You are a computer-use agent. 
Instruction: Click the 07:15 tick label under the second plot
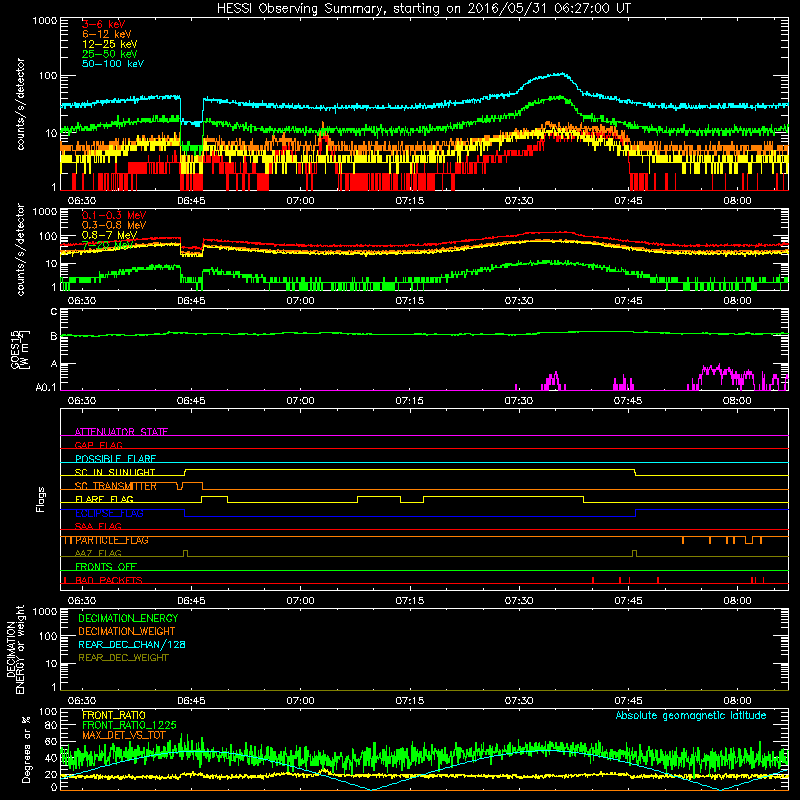tap(410, 301)
